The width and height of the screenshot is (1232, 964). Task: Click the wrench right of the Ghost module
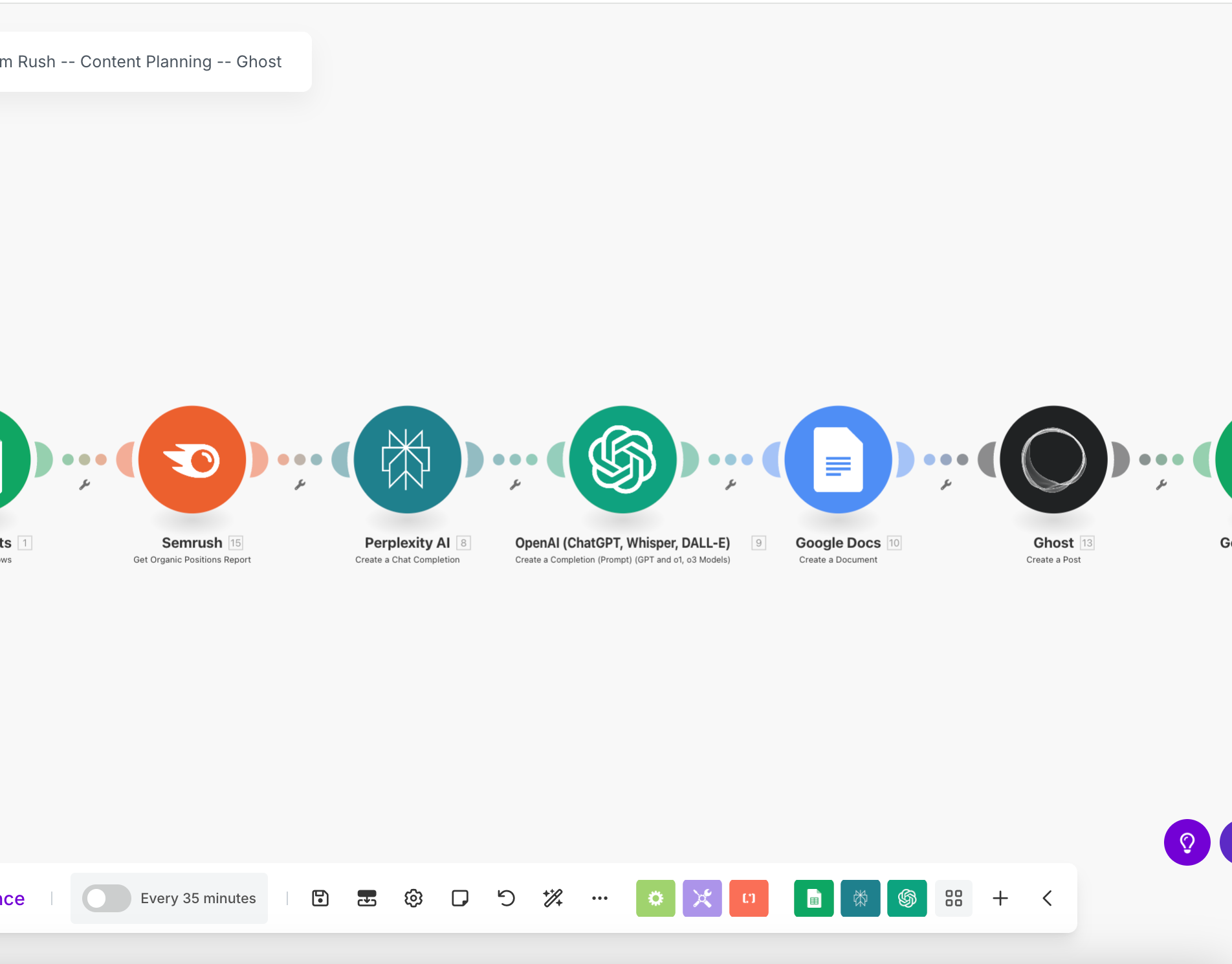(x=1161, y=485)
